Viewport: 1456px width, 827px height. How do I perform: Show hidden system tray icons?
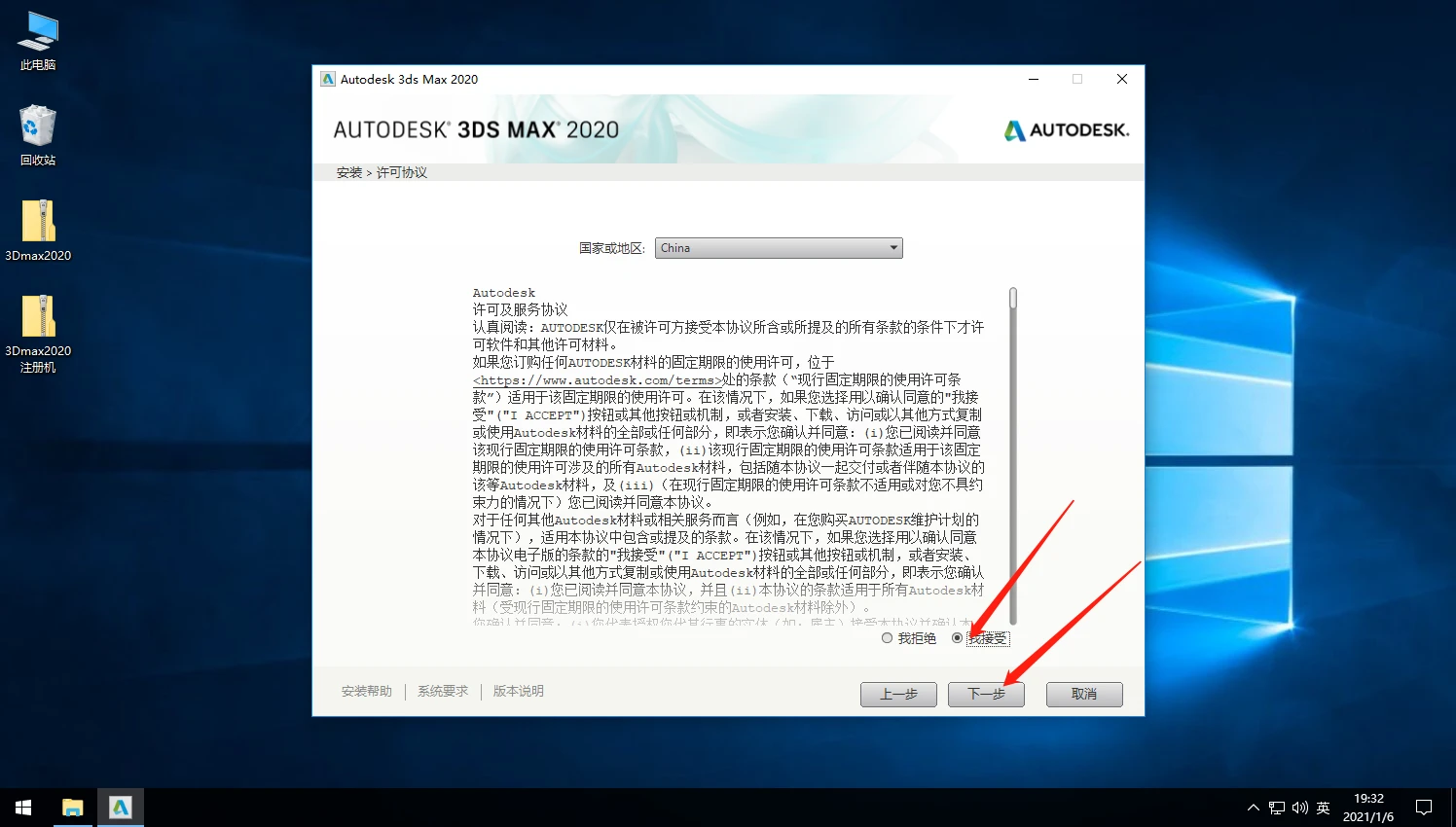[1254, 808]
